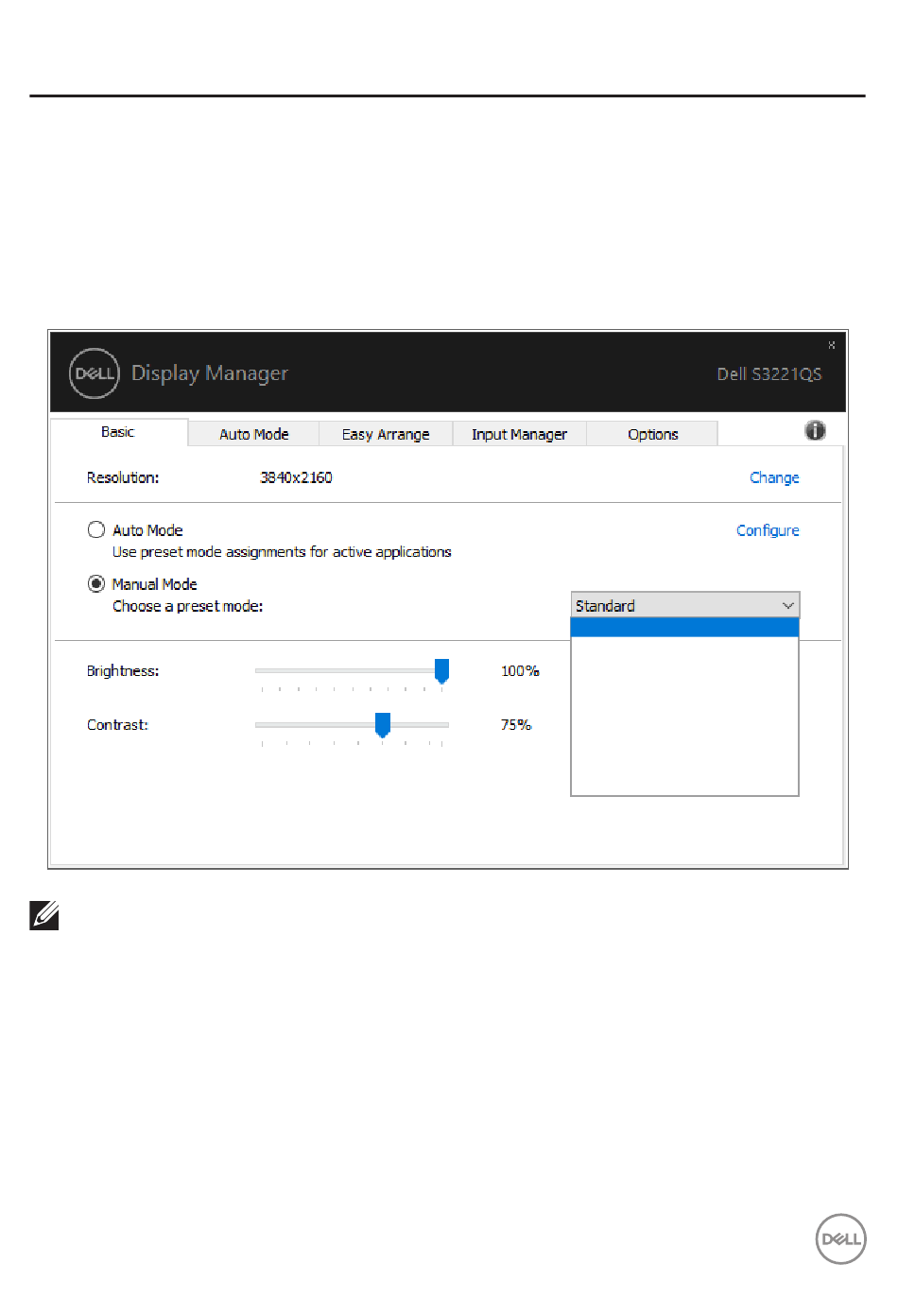The height and width of the screenshot is (1316, 898).
Task: Click the Contrast: label
Action: (x=117, y=725)
